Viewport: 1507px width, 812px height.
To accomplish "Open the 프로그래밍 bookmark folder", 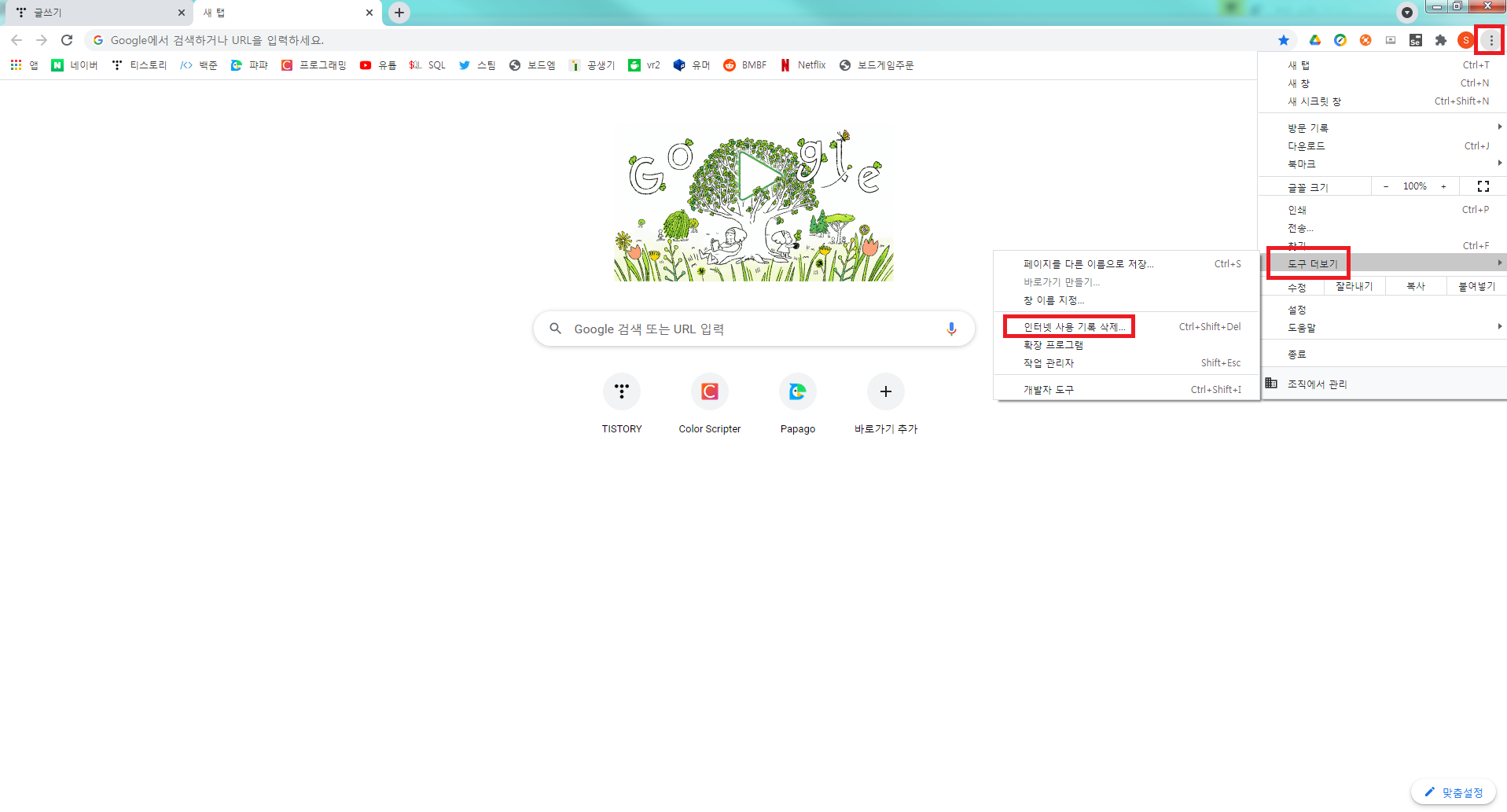I will tap(314, 65).
